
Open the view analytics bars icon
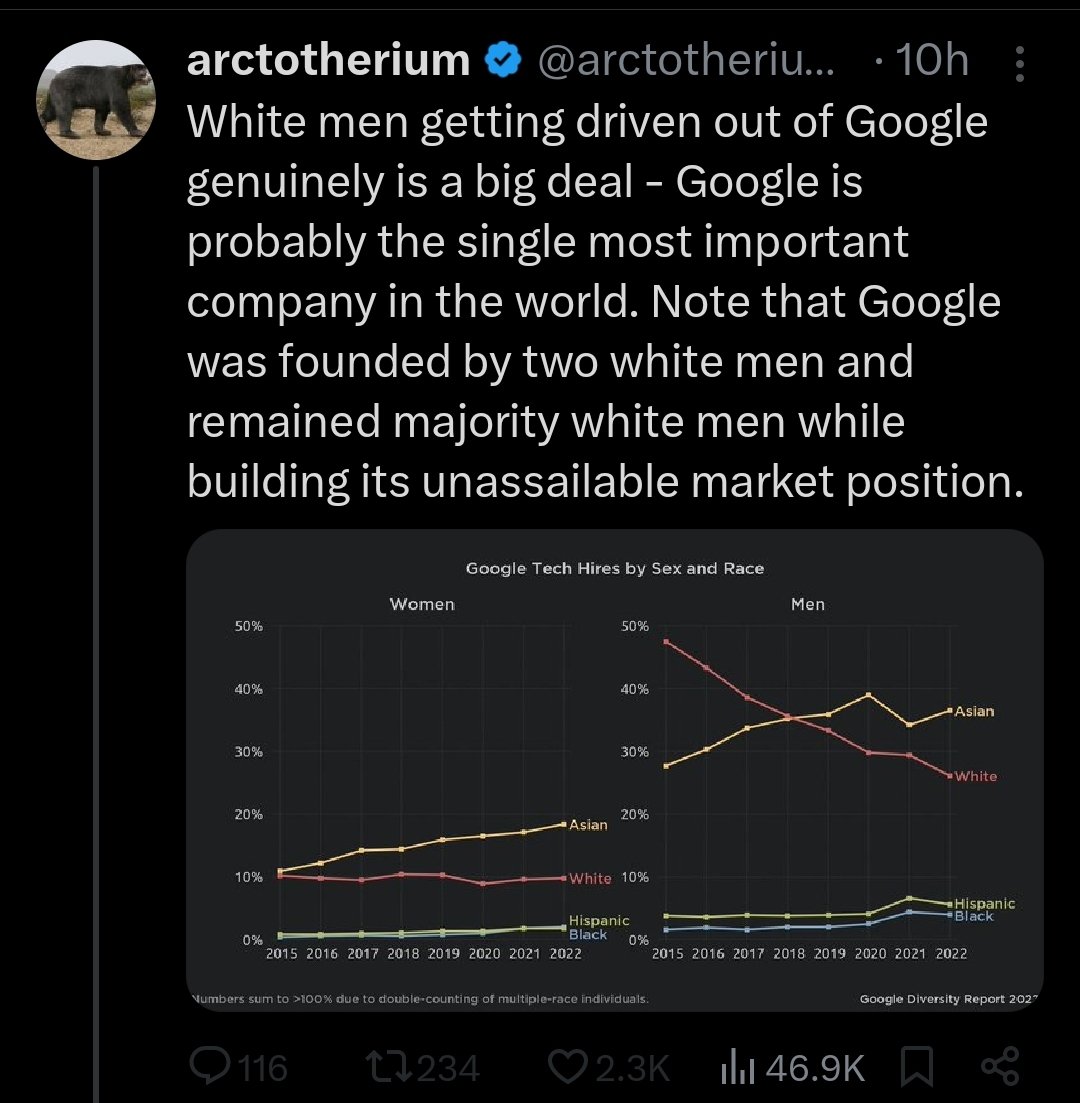(737, 1066)
